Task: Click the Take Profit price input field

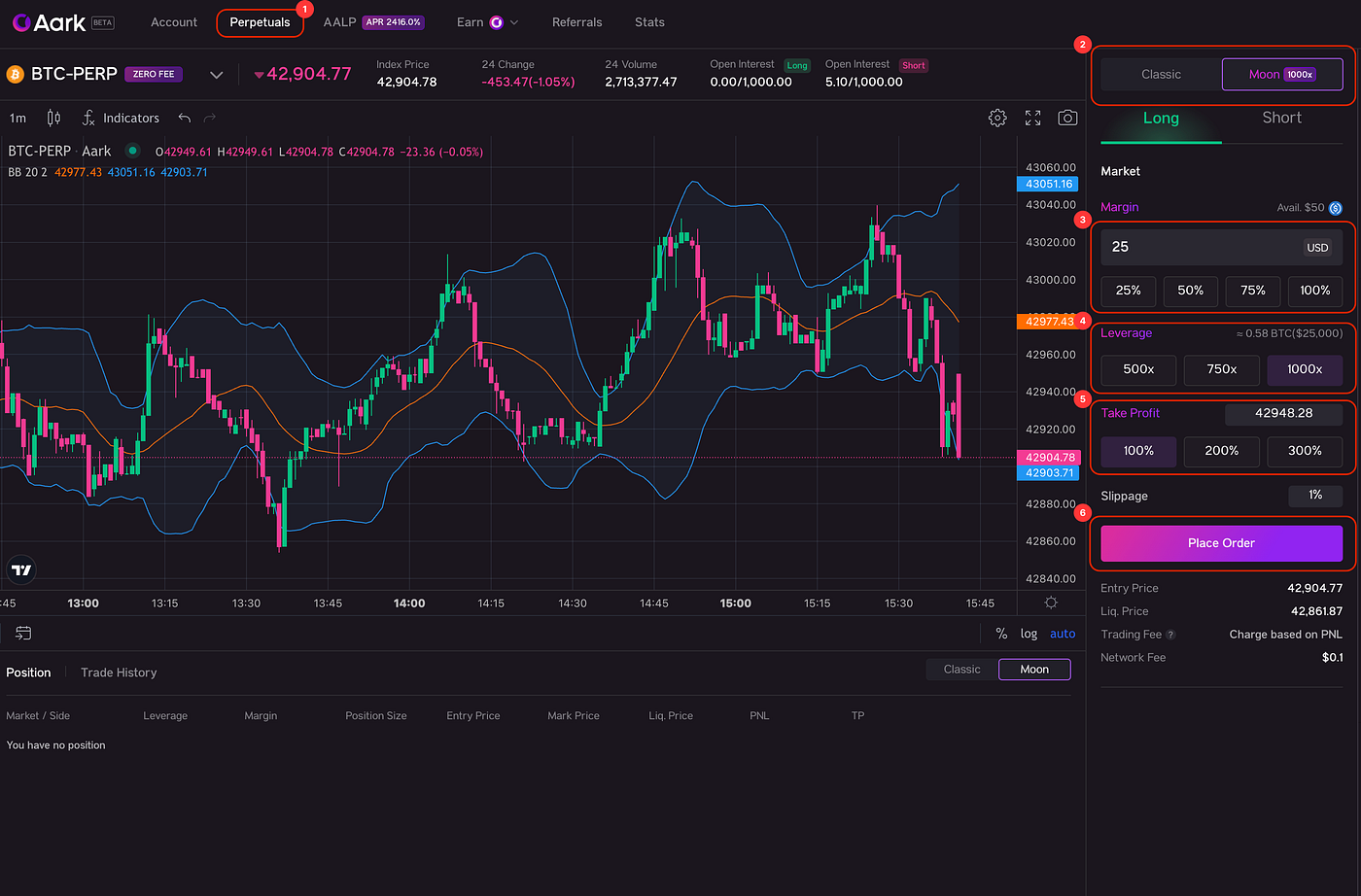Action: 1283,413
